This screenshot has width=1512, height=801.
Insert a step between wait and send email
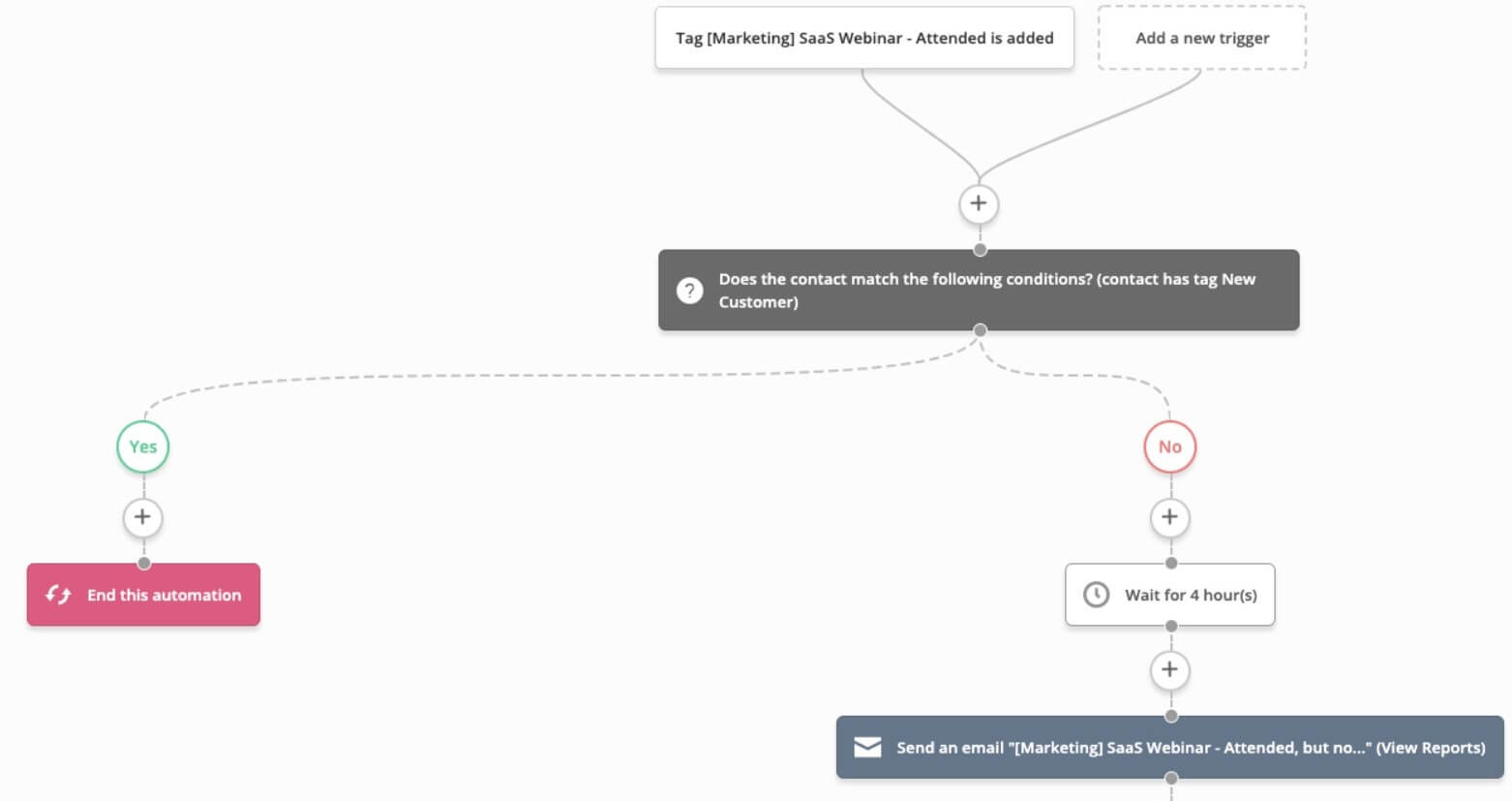click(x=1169, y=670)
